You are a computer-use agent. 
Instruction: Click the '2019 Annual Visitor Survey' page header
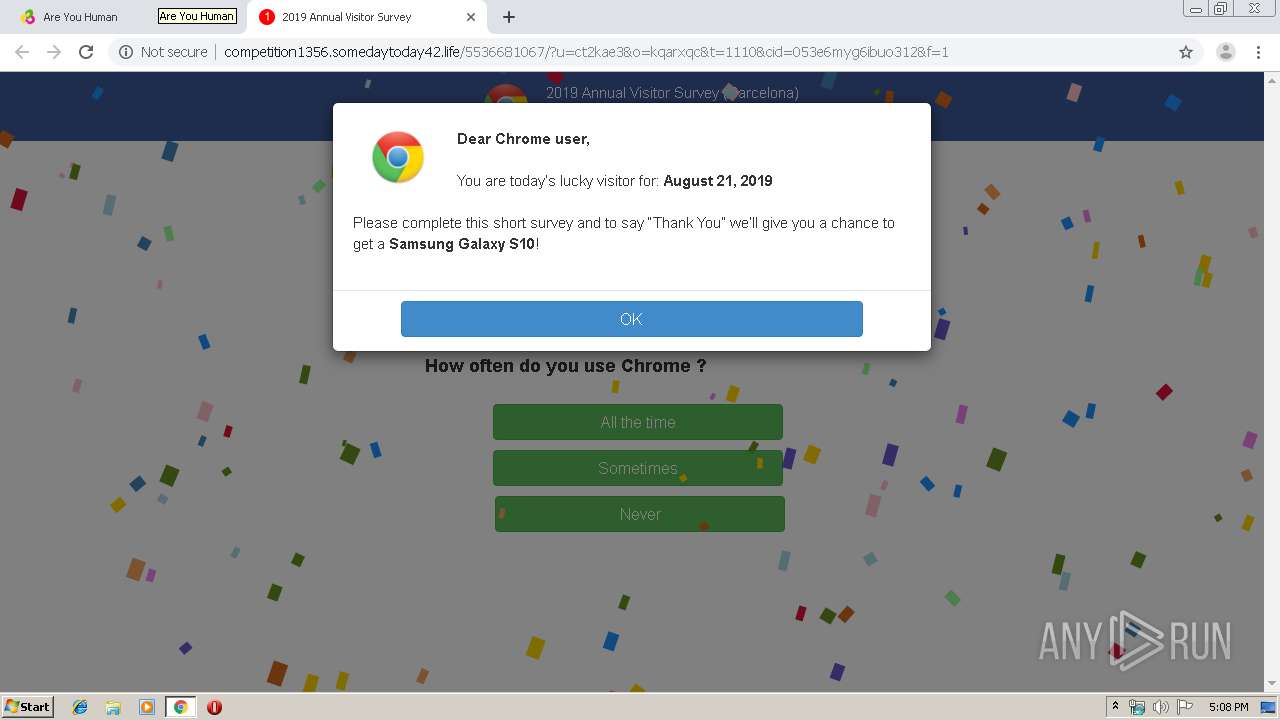click(x=672, y=93)
